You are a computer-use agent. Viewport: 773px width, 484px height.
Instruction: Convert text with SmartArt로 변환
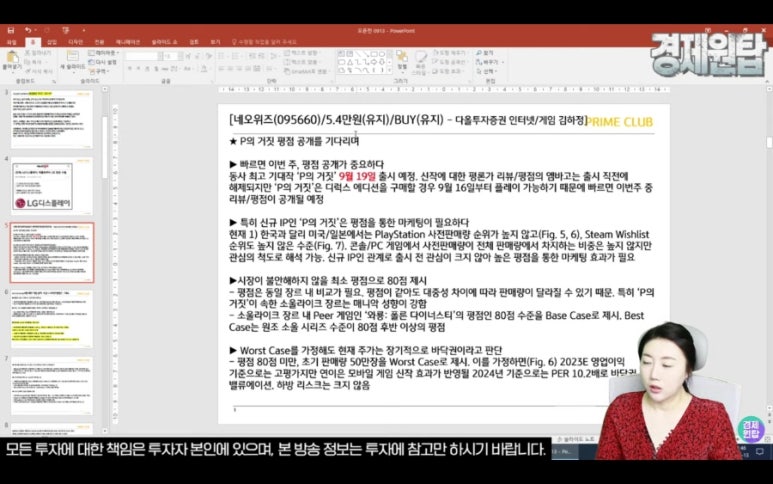tap(306, 71)
